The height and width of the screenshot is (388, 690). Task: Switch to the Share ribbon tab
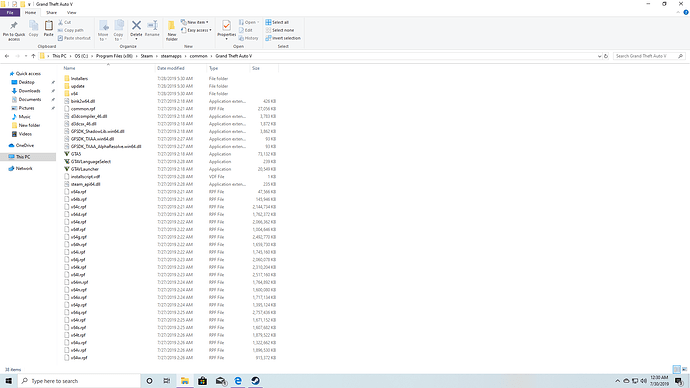pos(51,13)
